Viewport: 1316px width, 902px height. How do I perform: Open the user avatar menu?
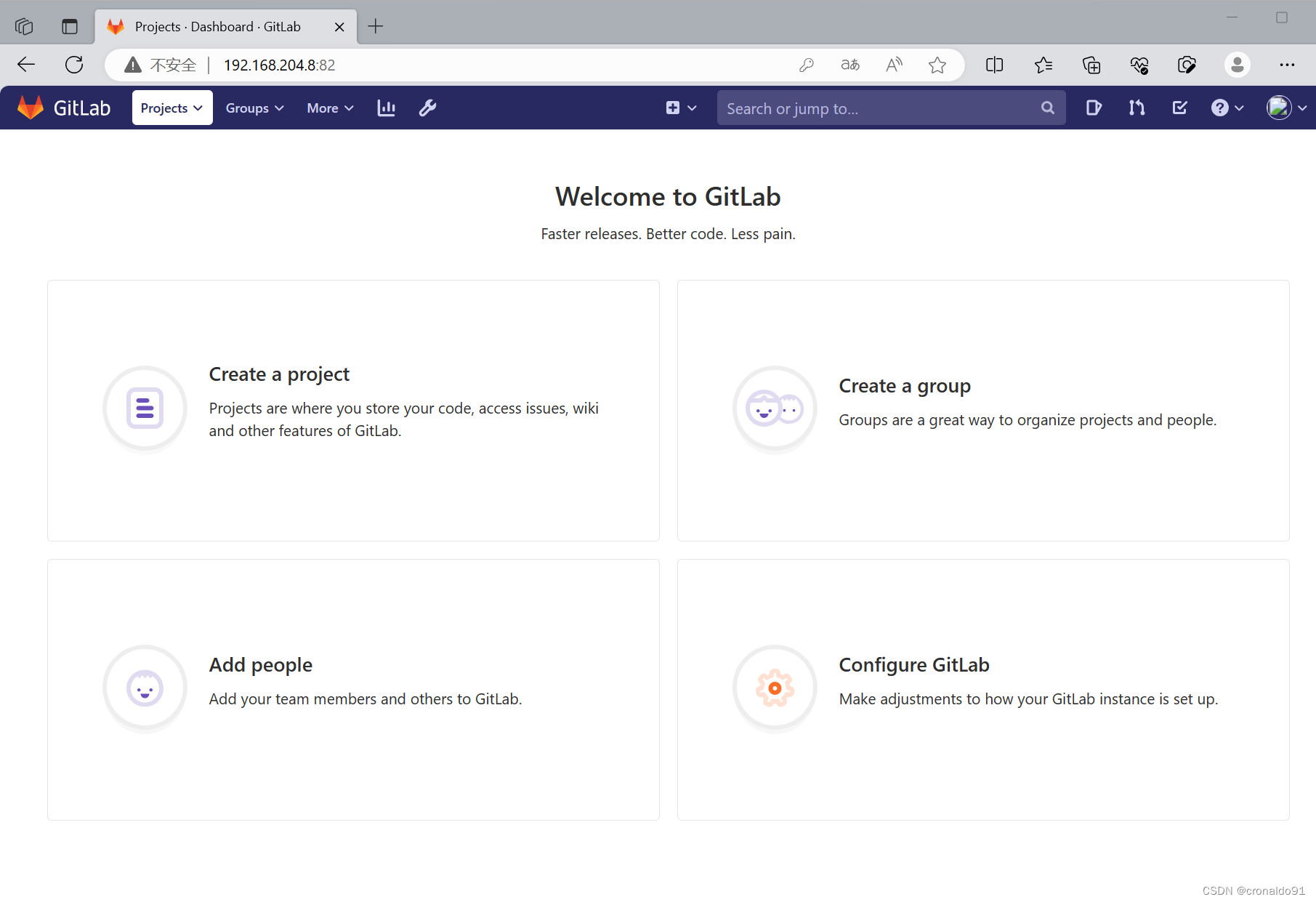(x=1286, y=108)
